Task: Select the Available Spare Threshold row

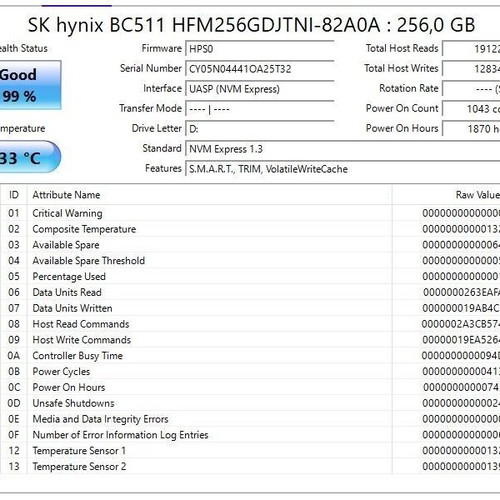Action: [250, 261]
